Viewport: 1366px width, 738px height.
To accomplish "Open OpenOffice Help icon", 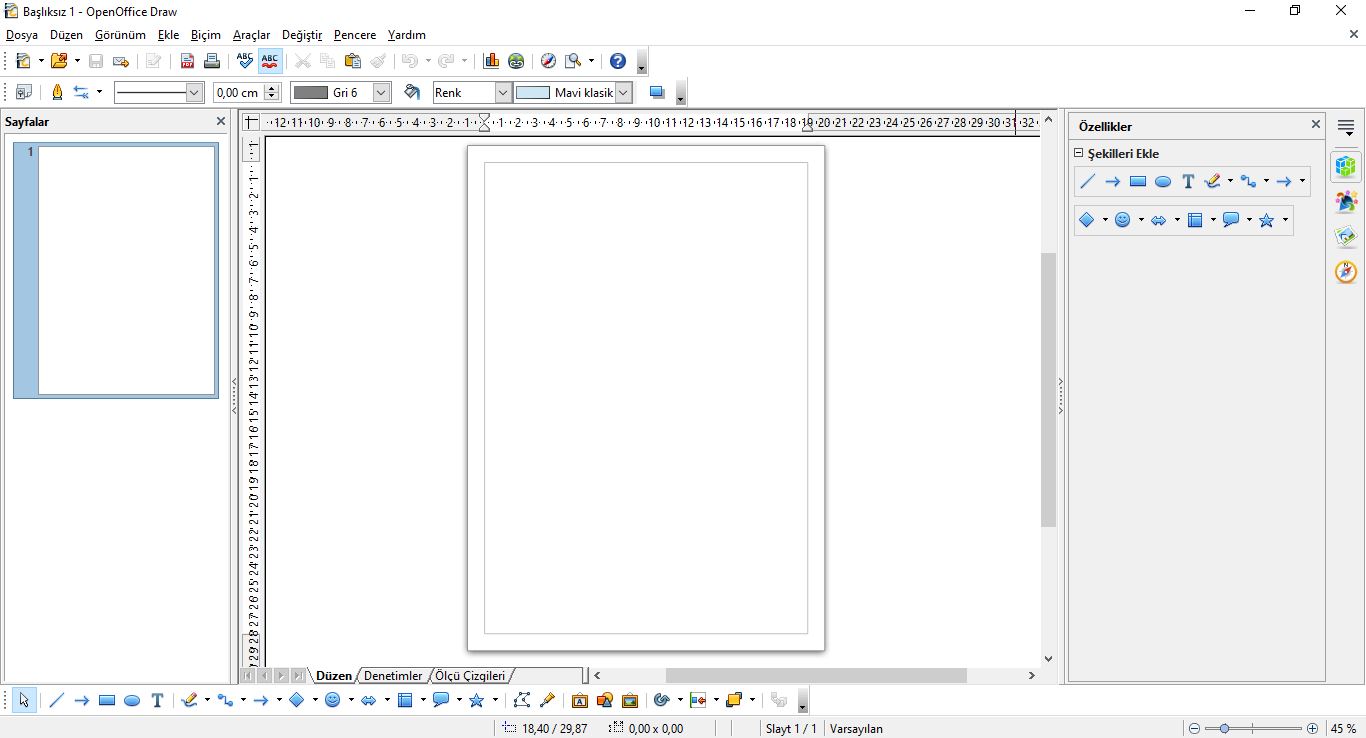I will coord(618,61).
